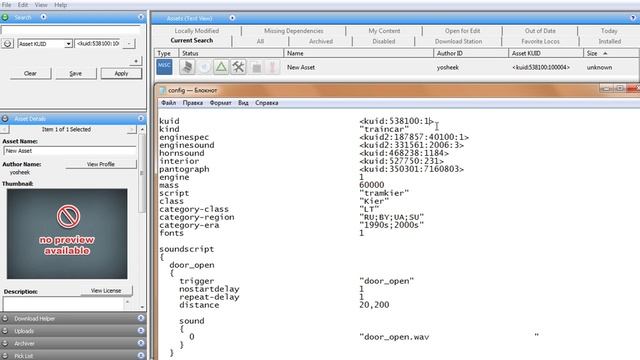
Task: Click the faded red exclamation status icon
Action: point(272,67)
